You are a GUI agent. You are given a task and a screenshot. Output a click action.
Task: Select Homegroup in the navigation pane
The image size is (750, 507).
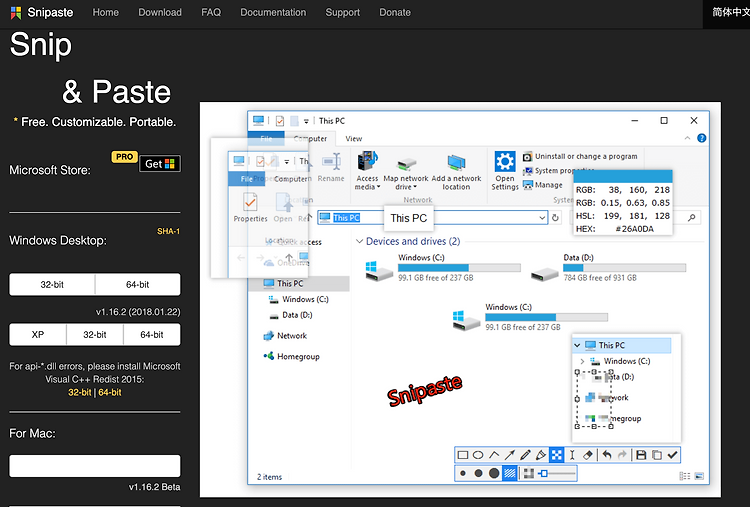click(x=291, y=356)
